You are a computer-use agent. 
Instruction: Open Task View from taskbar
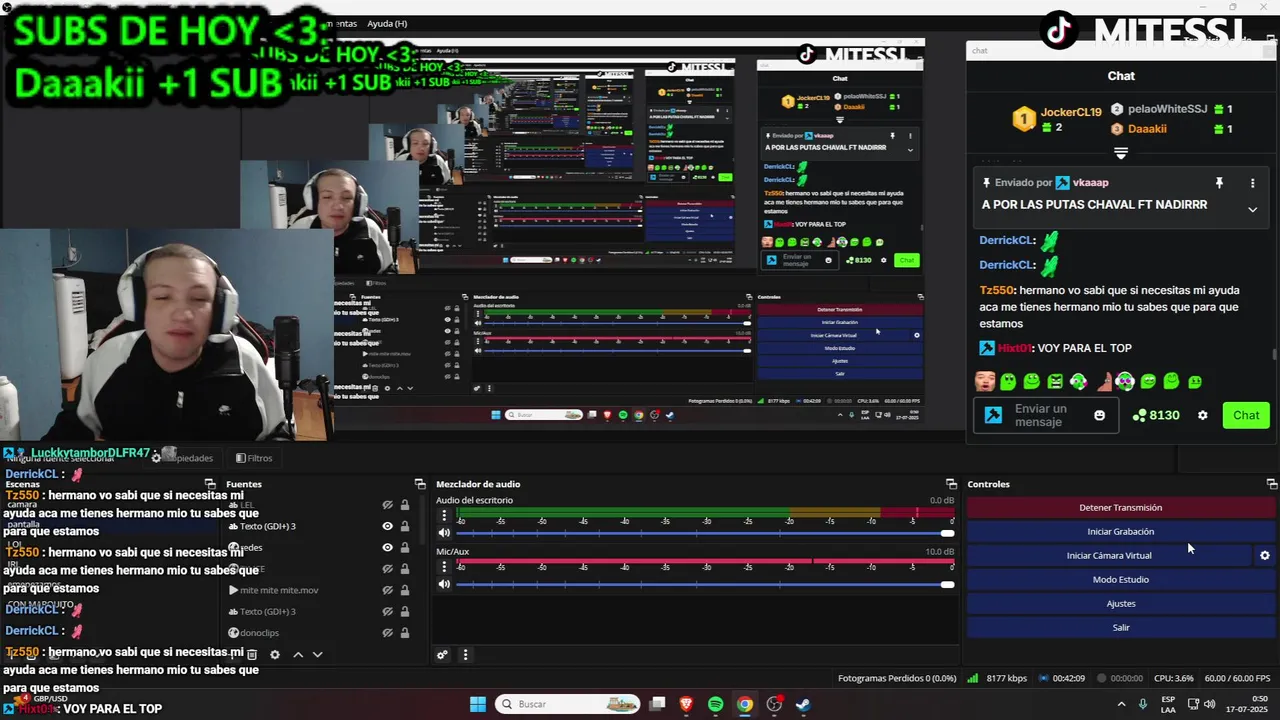[657, 704]
